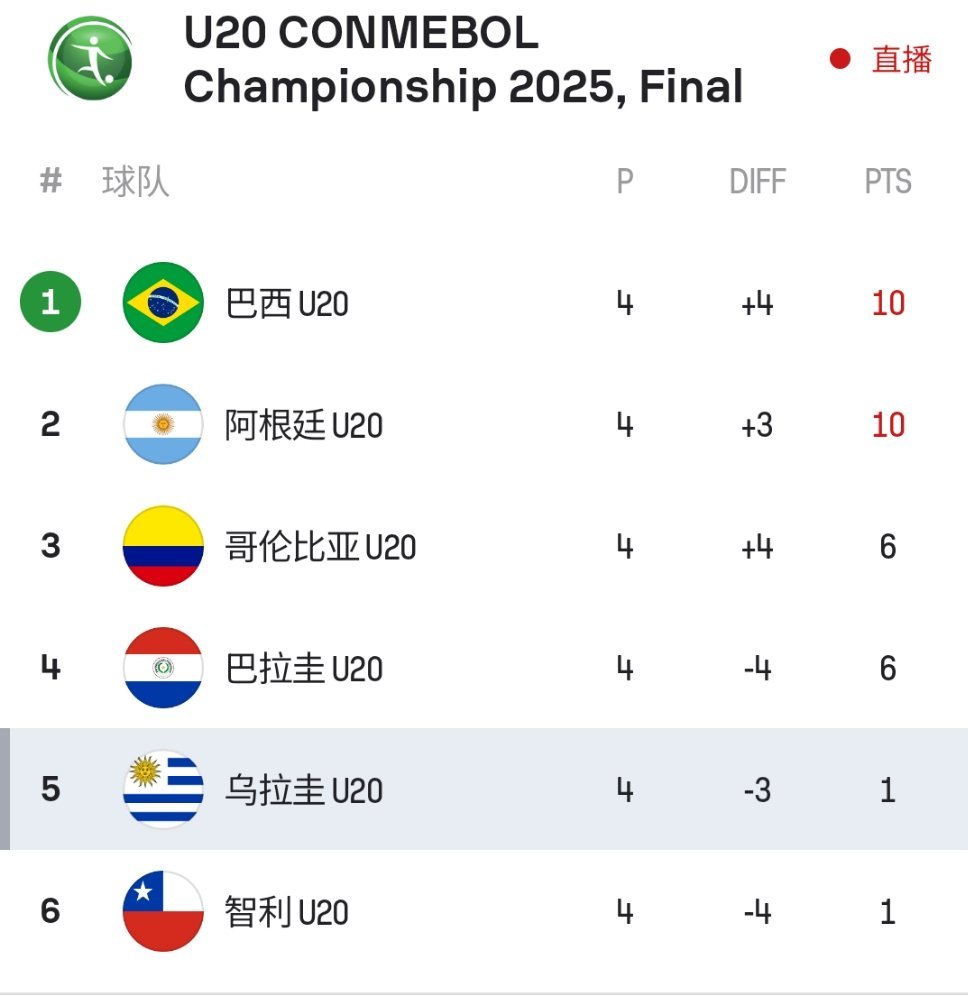Click Brazil's red 10 points value

click(888, 303)
